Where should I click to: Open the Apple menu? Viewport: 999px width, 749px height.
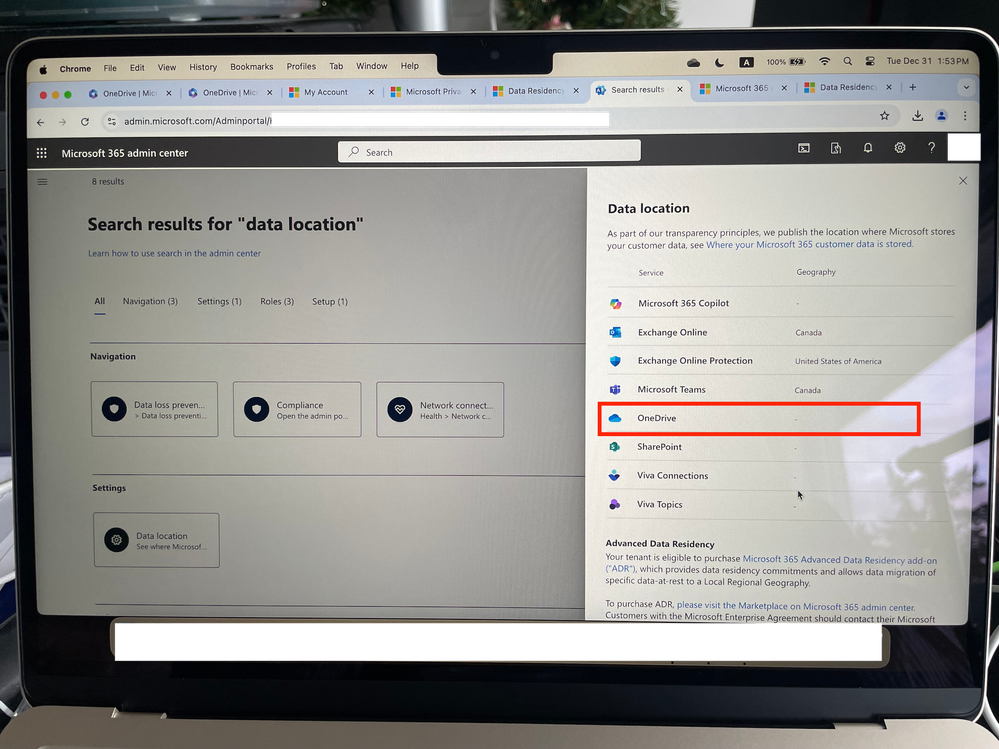43,69
